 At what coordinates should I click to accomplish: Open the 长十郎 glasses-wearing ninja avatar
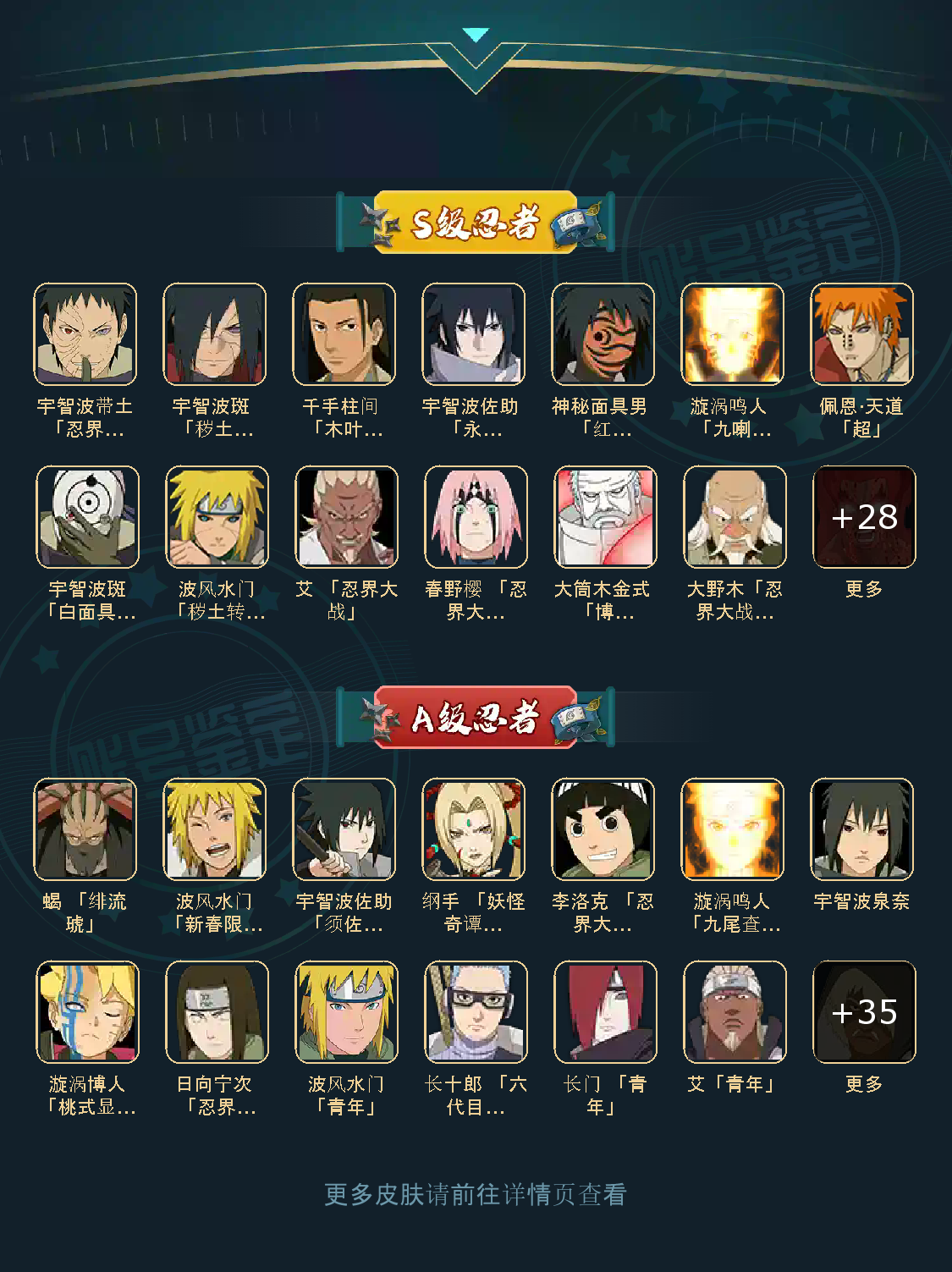tap(476, 1011)
